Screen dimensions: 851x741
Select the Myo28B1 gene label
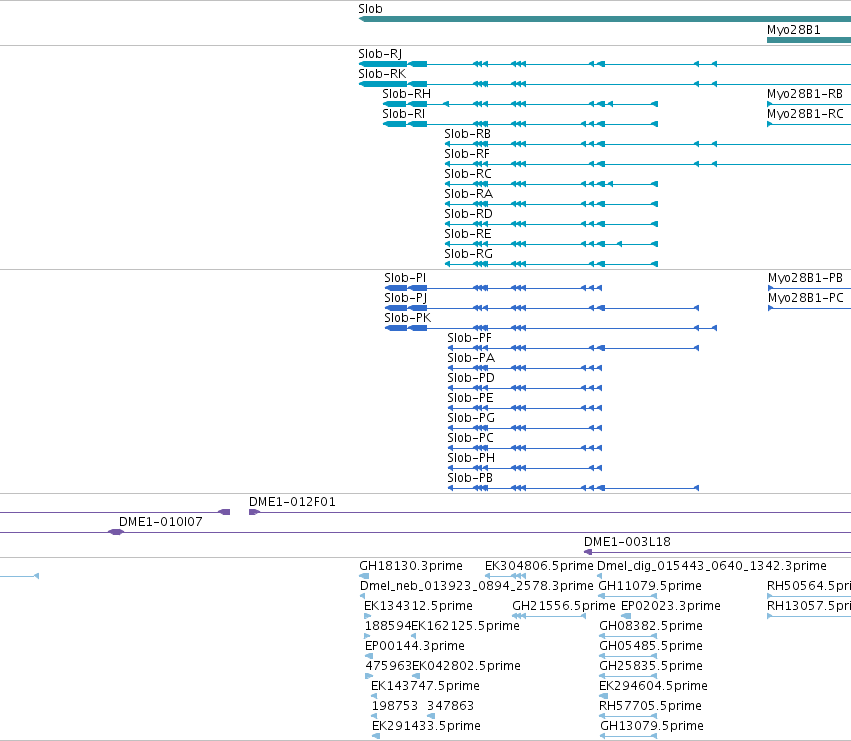click(793, 30)
